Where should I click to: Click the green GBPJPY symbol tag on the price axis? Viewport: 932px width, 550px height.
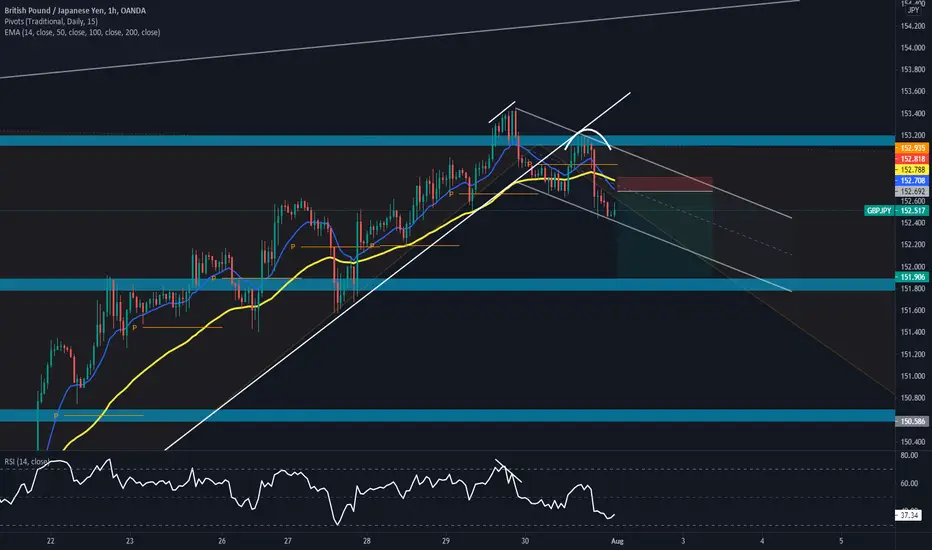pos(879,210)
